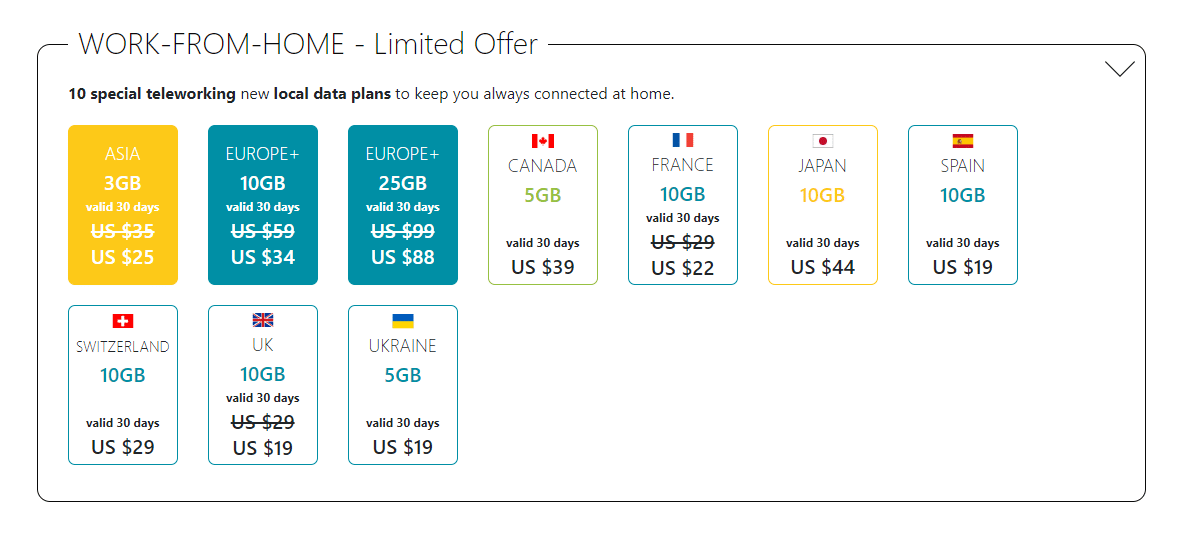Image resolution: width=1189 pixels, height=533 pixels.
Task: Click the France flag icon
Action: [x=683, y=140]
